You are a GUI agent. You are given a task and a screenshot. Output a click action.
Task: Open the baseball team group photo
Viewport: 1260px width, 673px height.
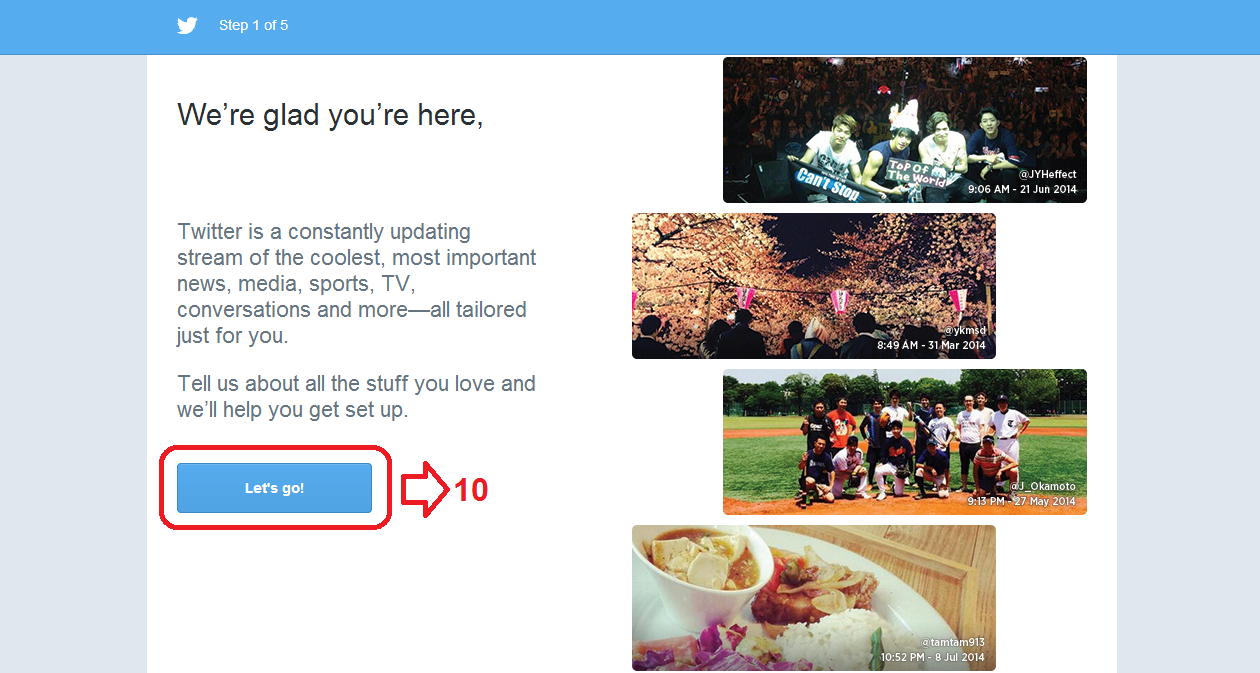pos(905,442)
